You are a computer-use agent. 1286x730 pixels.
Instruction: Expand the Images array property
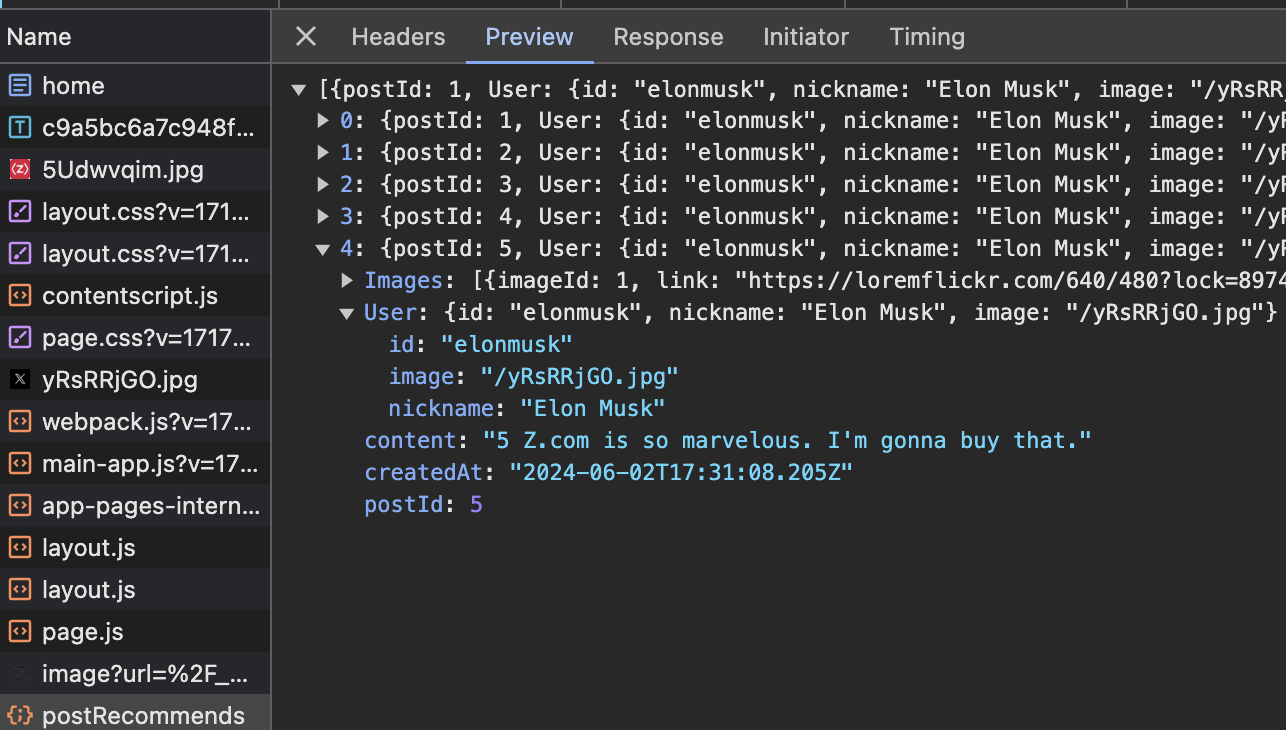coord(348,281)
